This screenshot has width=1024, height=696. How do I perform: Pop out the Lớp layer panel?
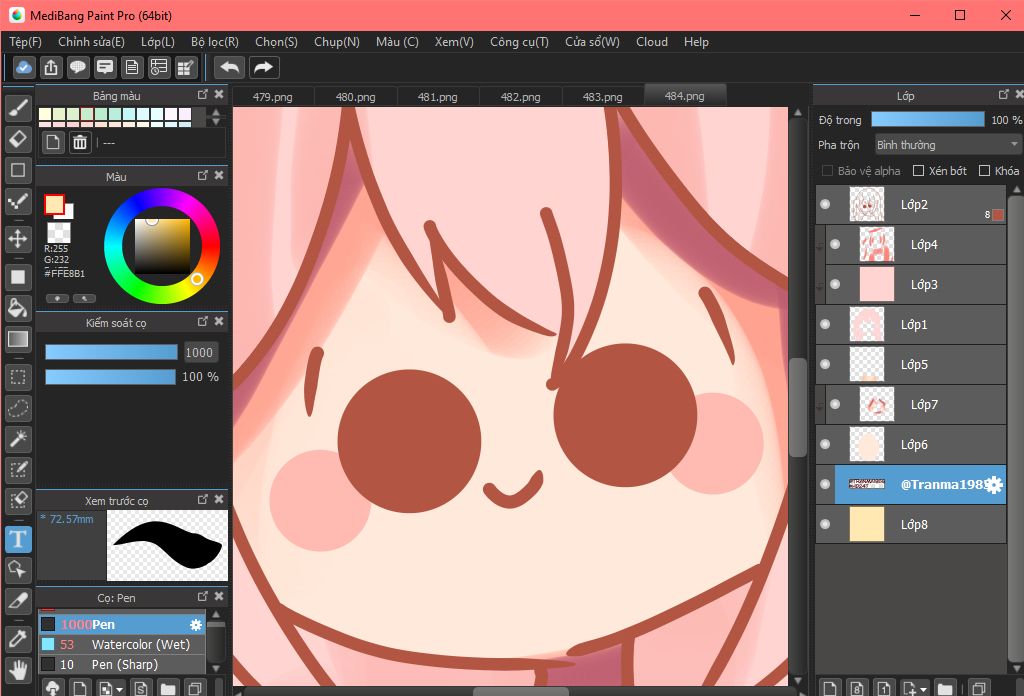[x=1004, y=95]
